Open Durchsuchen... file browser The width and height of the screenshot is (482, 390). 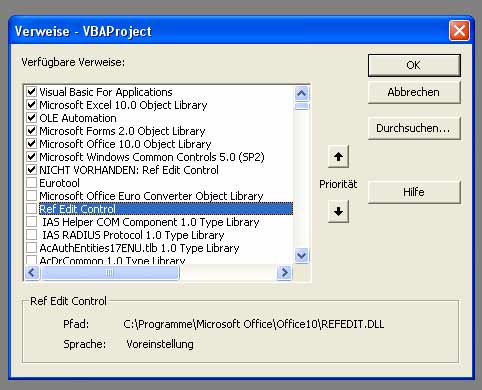414,128
